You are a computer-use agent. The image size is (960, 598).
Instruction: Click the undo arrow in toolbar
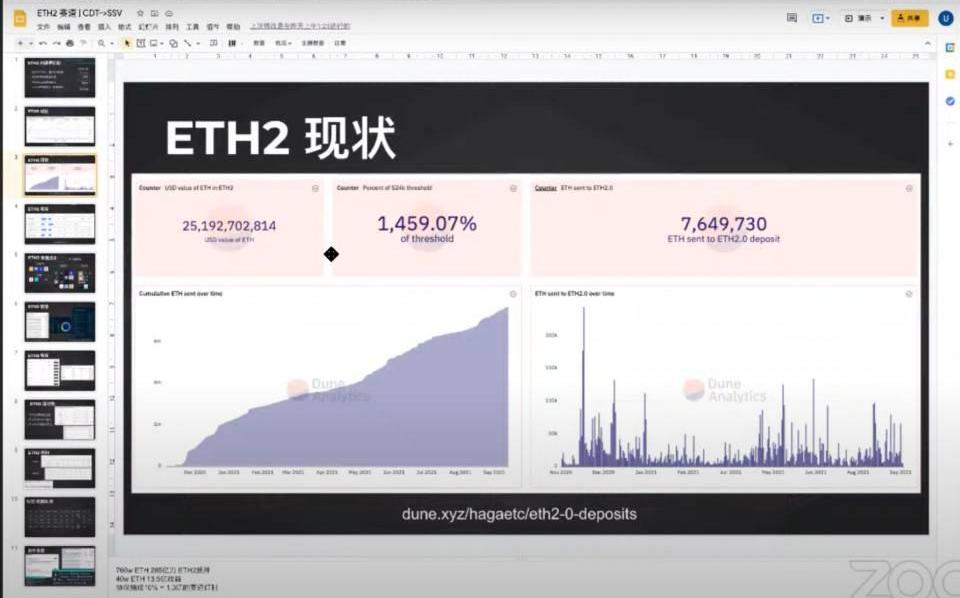42,44
